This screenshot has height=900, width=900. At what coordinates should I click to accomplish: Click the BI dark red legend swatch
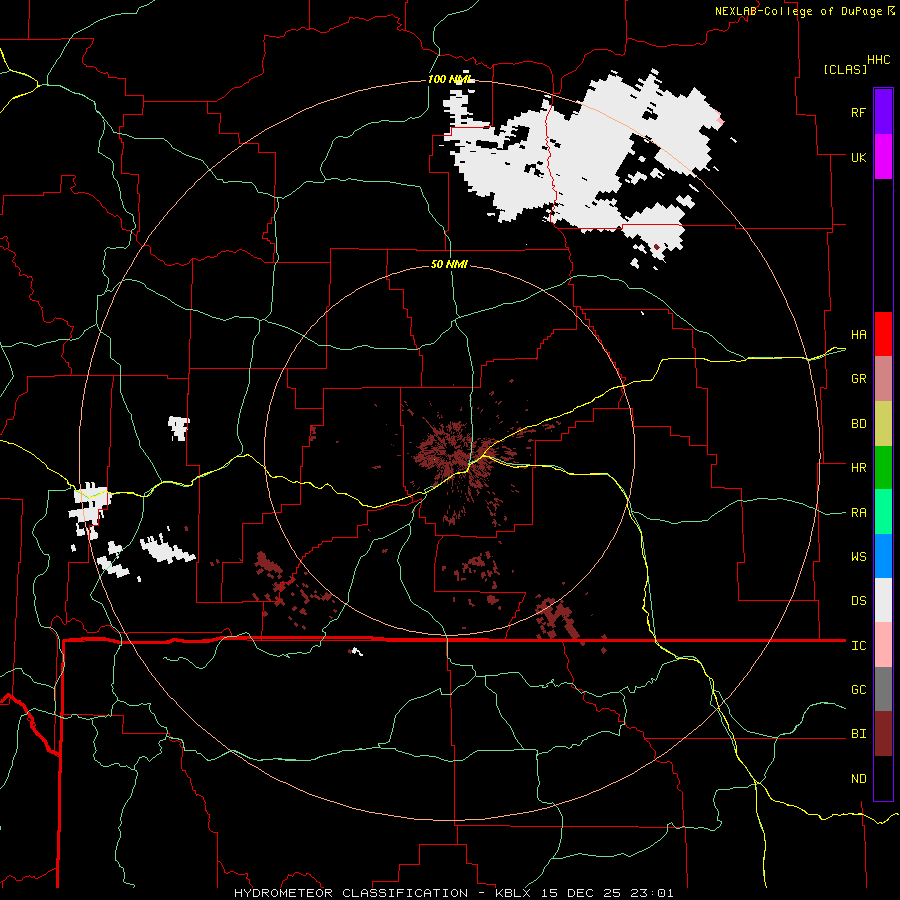pos(883,734)
